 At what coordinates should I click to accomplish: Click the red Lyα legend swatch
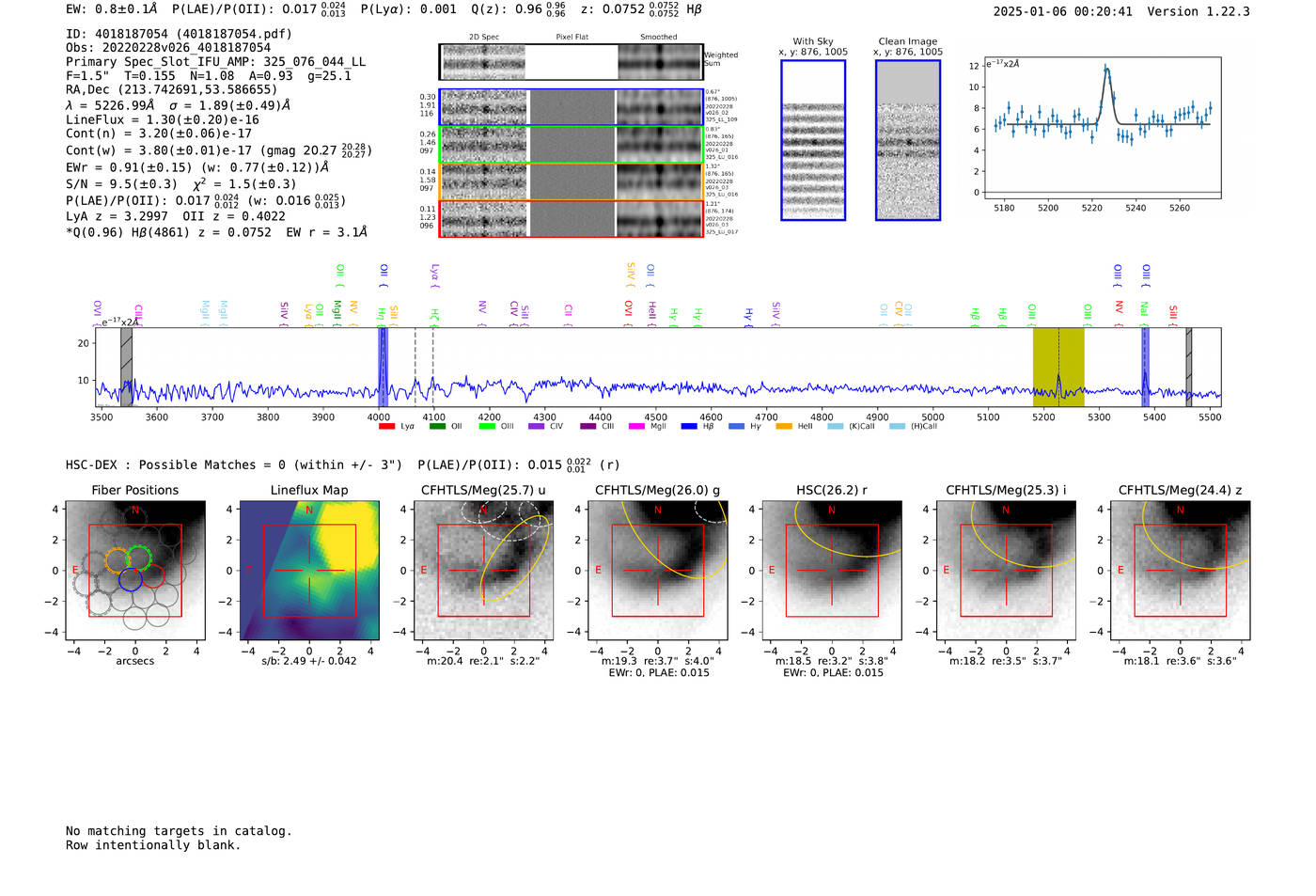(x=386, y=427)
